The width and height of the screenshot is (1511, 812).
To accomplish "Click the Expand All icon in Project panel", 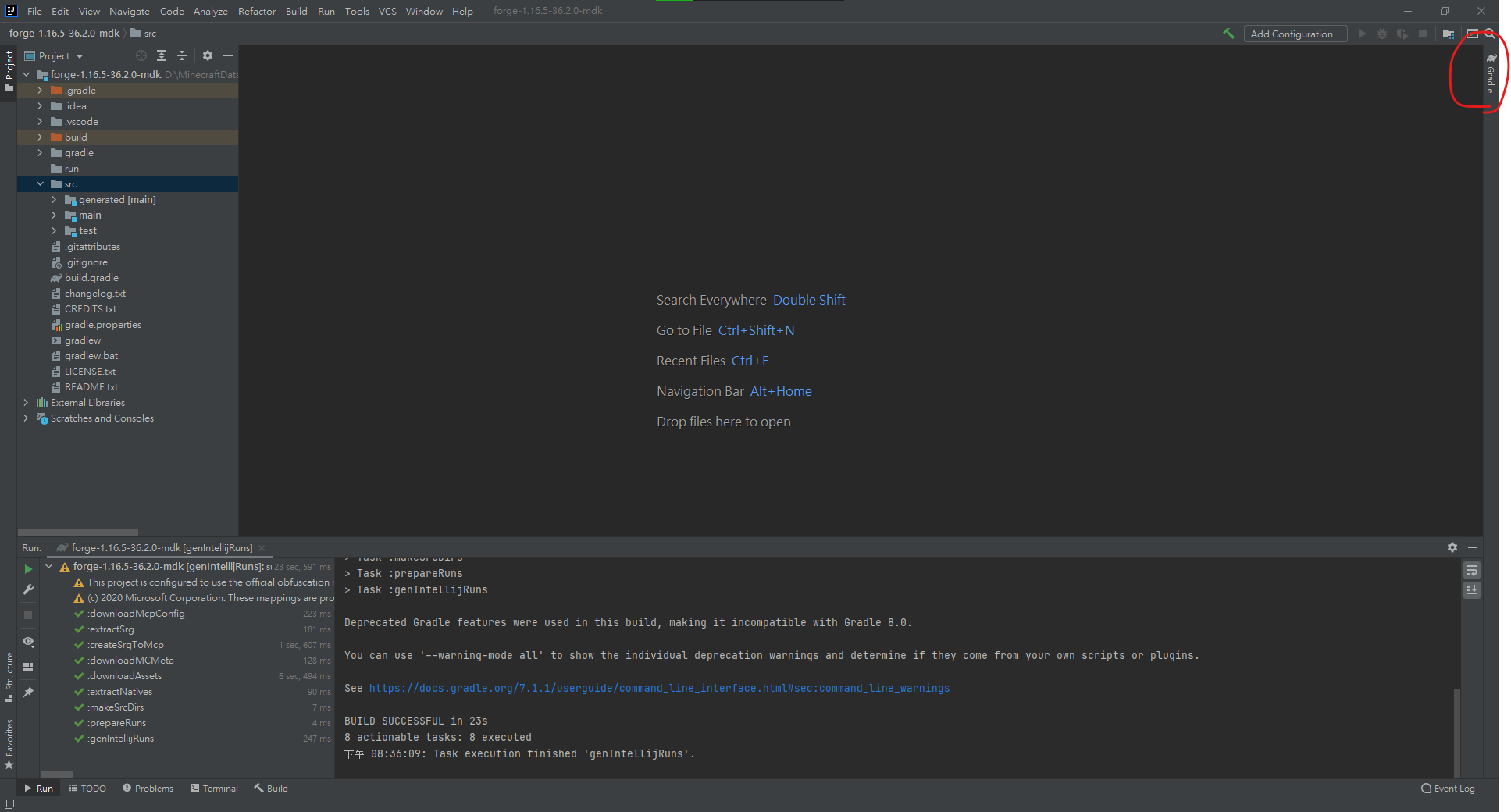I will point(162,55).
